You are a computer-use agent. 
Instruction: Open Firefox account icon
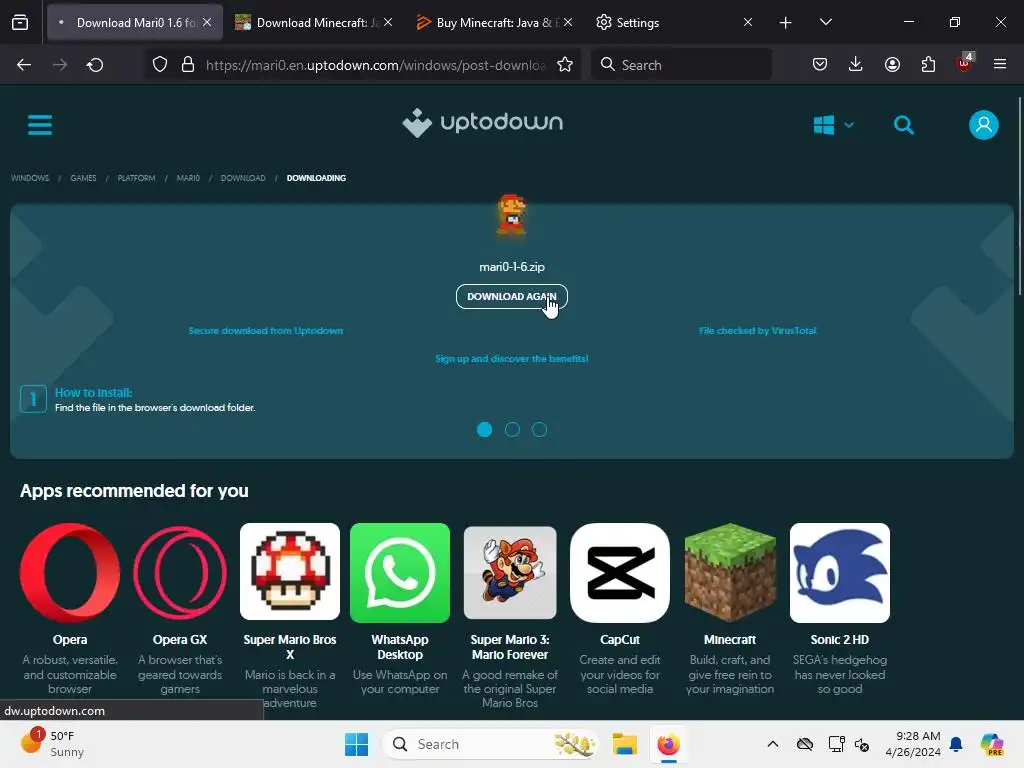[892, 65]
